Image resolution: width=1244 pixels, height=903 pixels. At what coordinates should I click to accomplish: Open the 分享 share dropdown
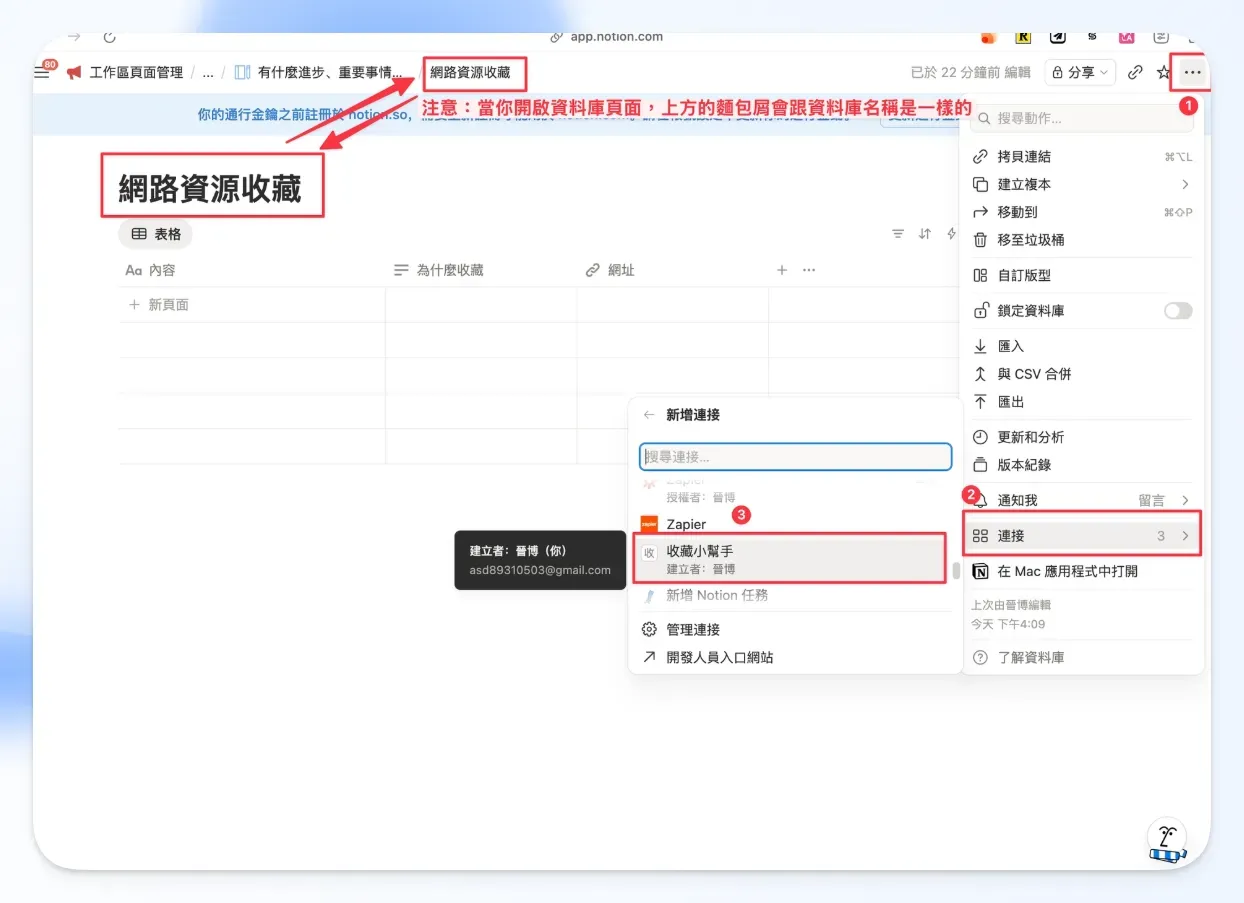pos(1080,72)
